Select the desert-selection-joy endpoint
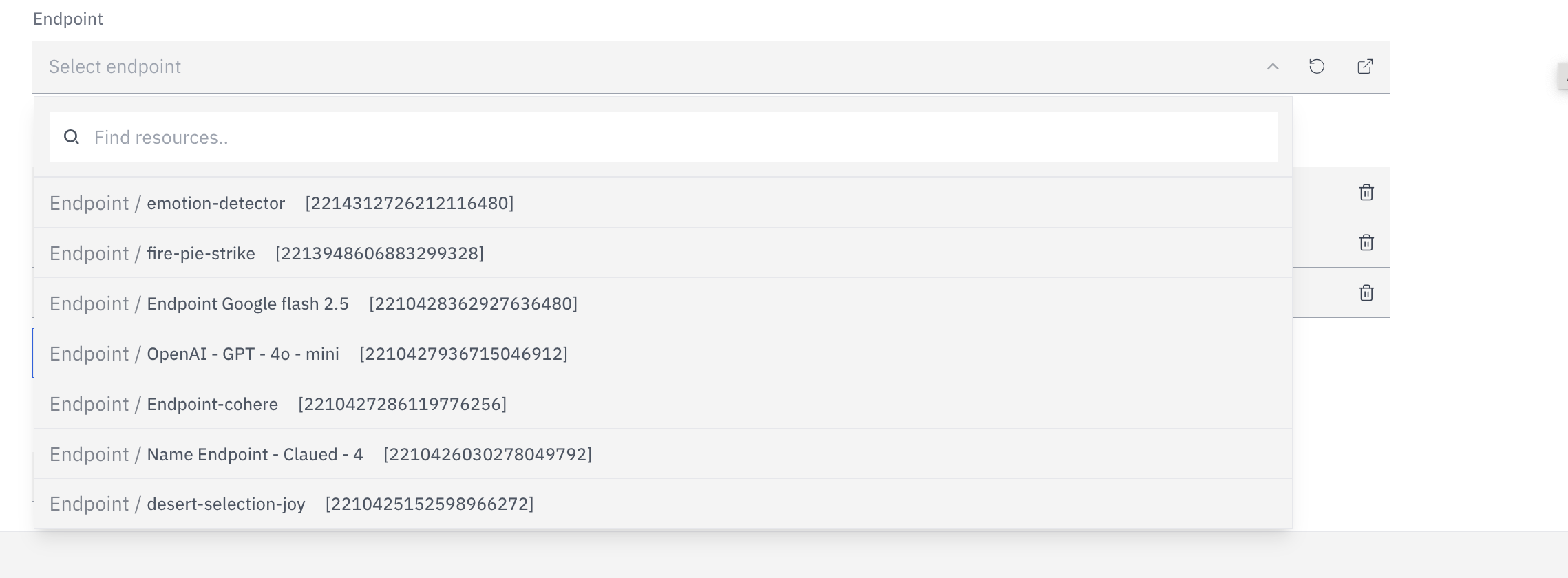1568x578 pixels. [x=663, y=504]
